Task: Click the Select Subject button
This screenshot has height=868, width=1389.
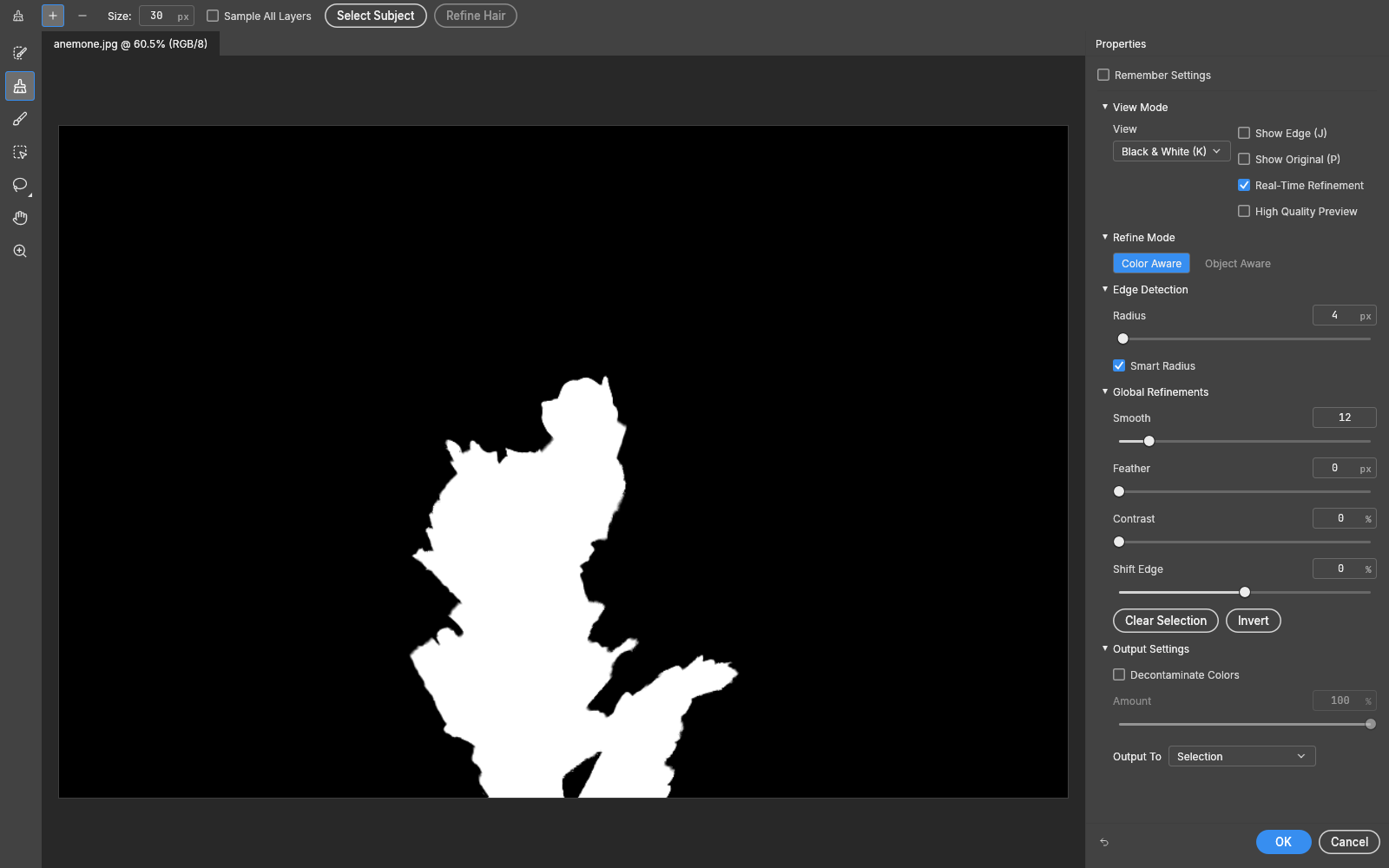Action: [376, 16]
